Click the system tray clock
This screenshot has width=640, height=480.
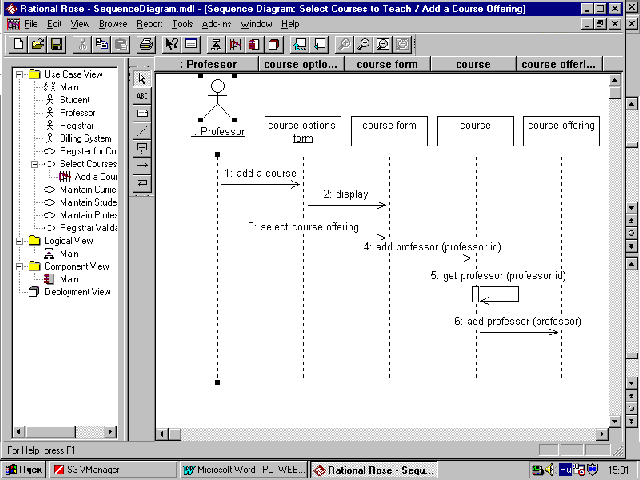[618, 470]
